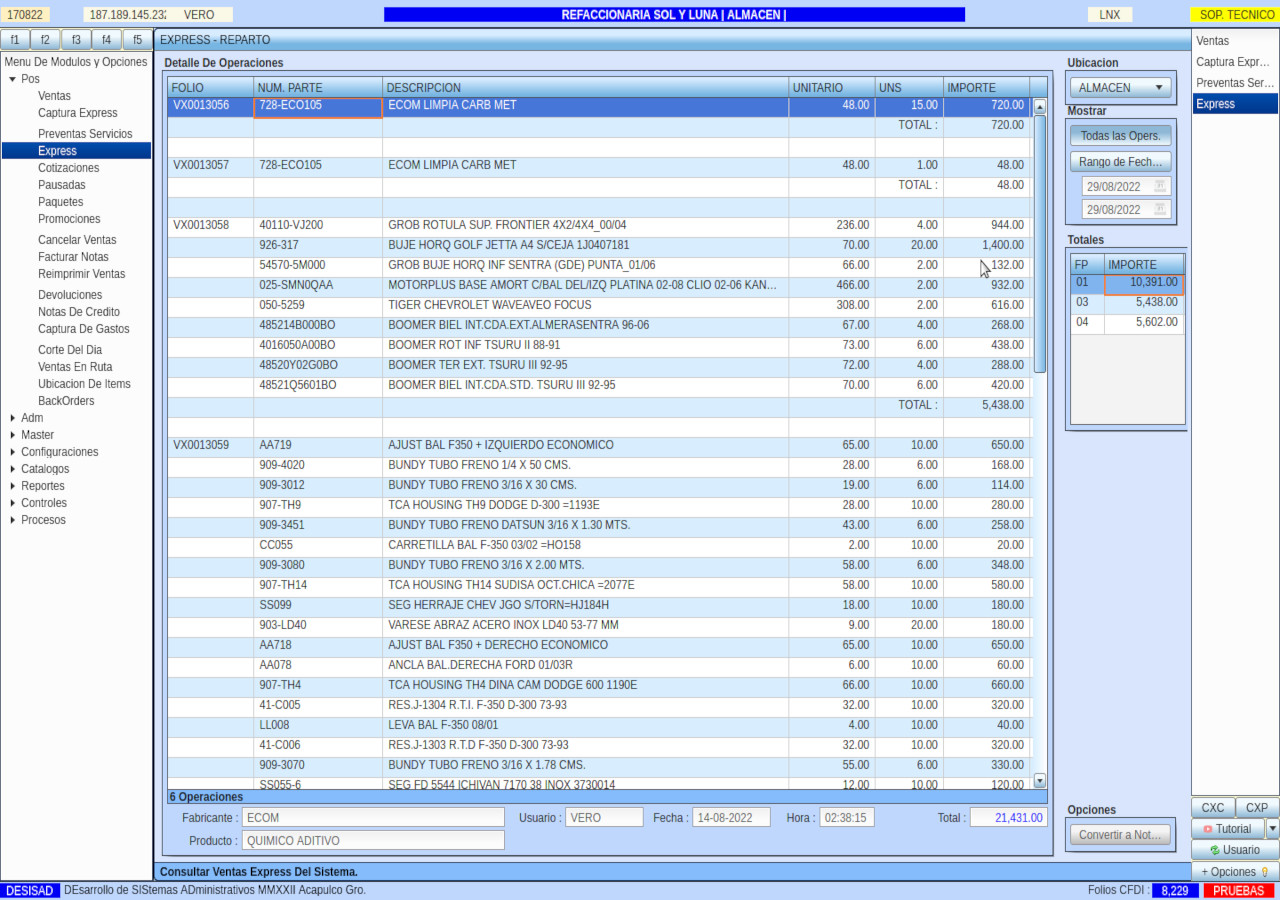Click Rango de Fech… button
This screenshot has width=1280, height=900.
coord(1120,161)
